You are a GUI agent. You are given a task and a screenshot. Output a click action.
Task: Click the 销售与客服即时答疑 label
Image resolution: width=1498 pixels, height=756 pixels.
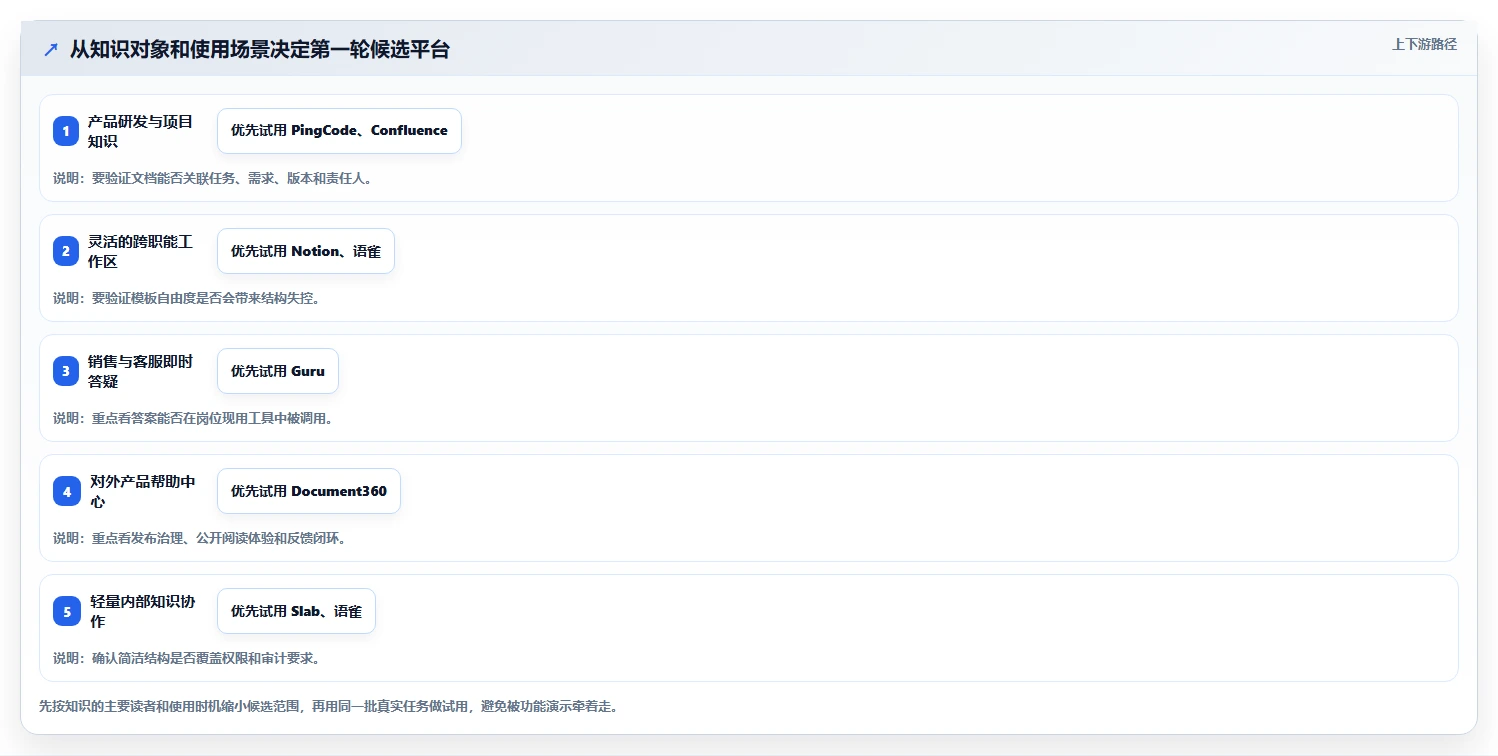pos(140,371)
